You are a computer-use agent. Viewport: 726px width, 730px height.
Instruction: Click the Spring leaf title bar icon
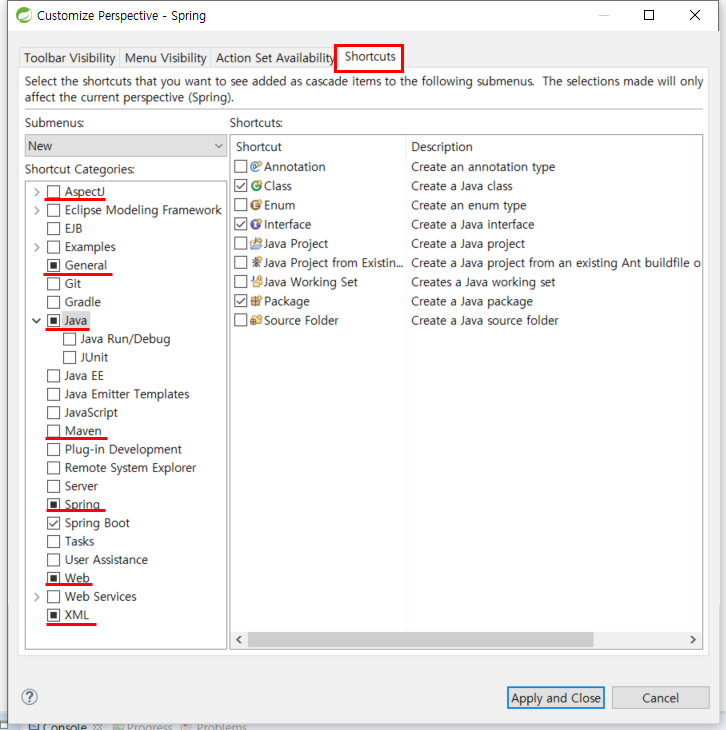coord(24,15)
